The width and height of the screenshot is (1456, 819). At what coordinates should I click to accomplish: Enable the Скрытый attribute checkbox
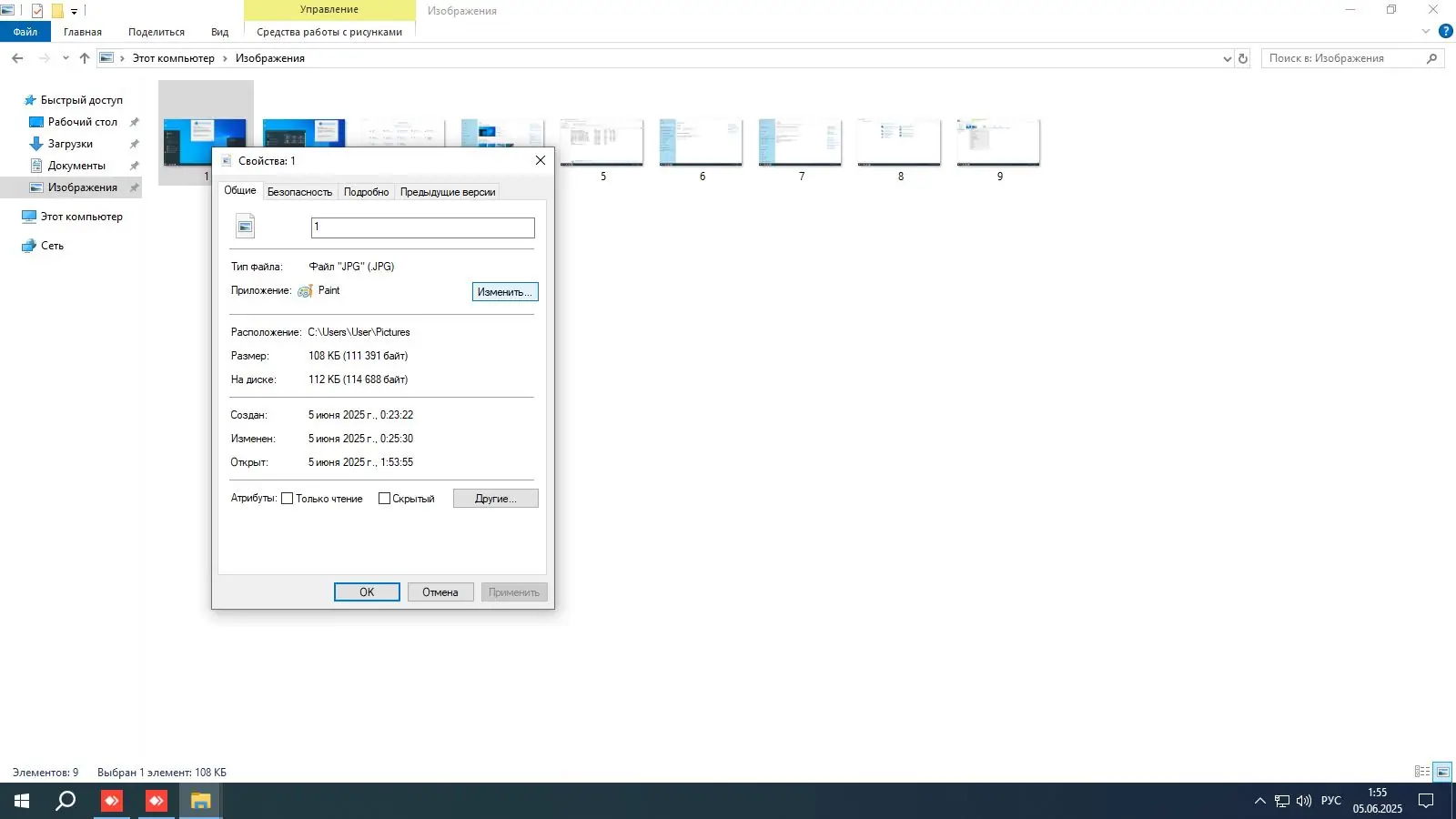385,498
